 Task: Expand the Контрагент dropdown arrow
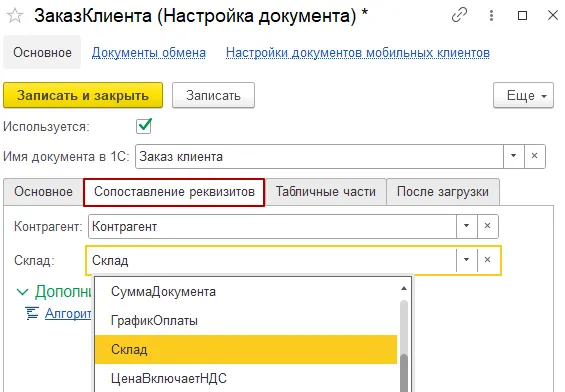click(x=466, y=226)
